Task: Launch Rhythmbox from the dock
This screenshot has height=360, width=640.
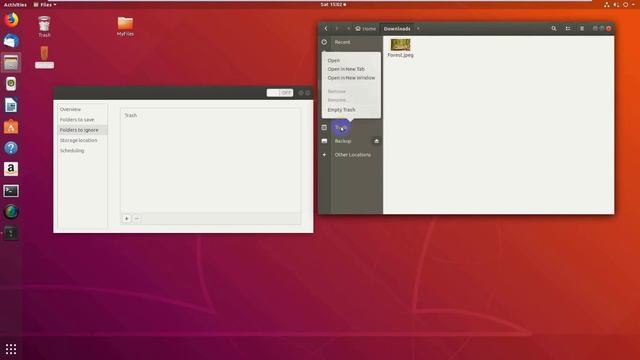Action: tap(11, 84)
